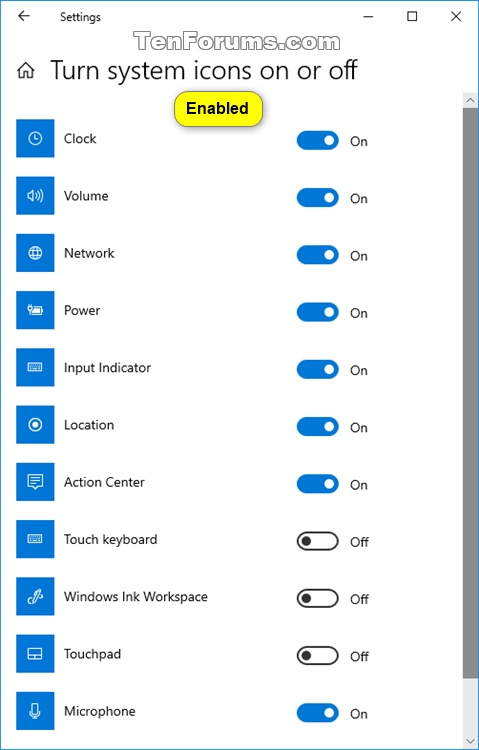This screenshot has width=479, height=750.
Task: Click the Volume speaker icon tile
Action: pos(35,196)
